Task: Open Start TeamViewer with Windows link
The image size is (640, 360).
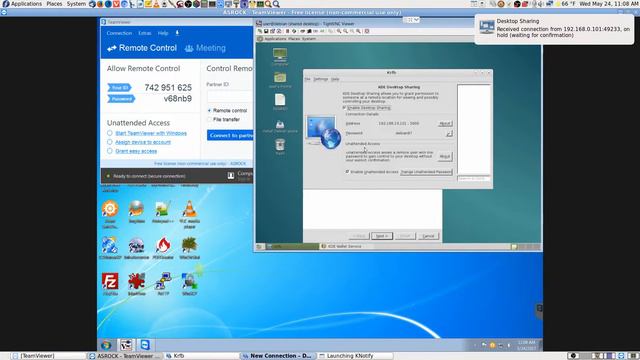Action: [x=151, y=133]
